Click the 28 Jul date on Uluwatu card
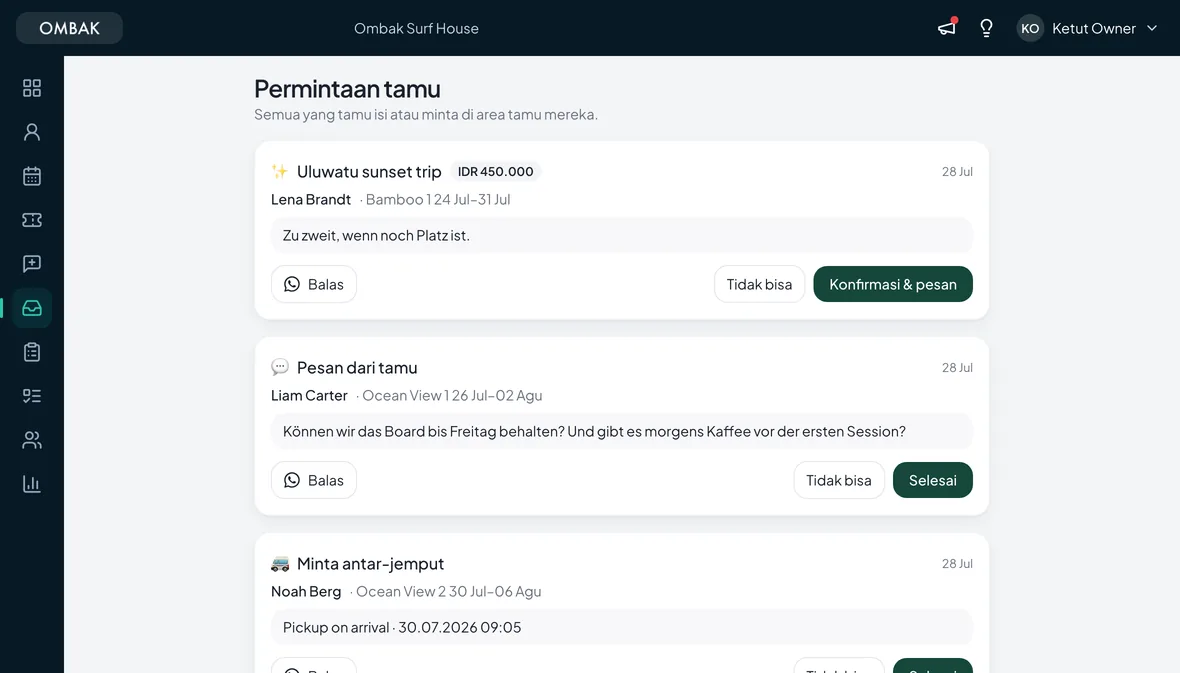 point(957,172)
